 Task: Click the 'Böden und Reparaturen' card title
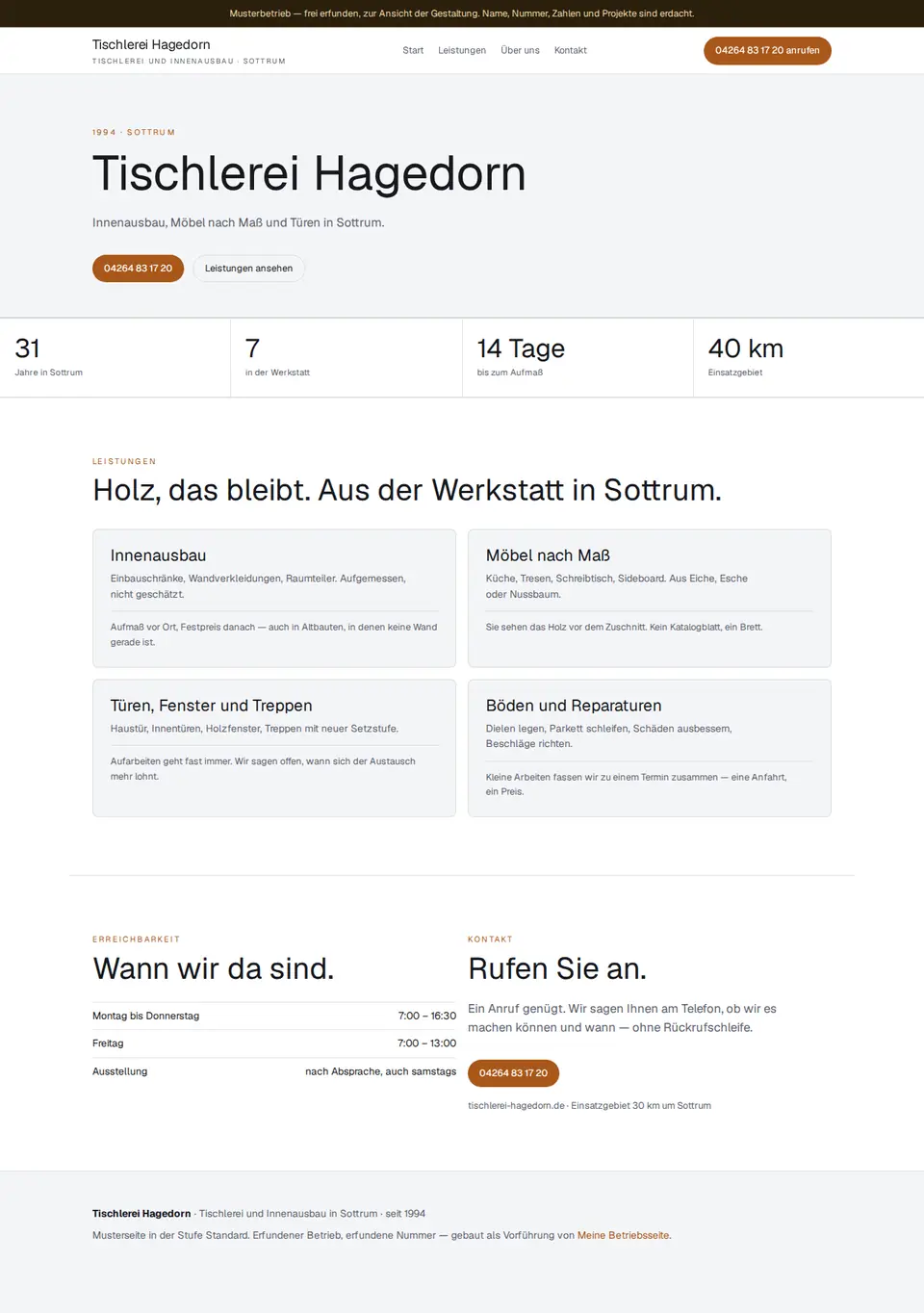point(574,706)
